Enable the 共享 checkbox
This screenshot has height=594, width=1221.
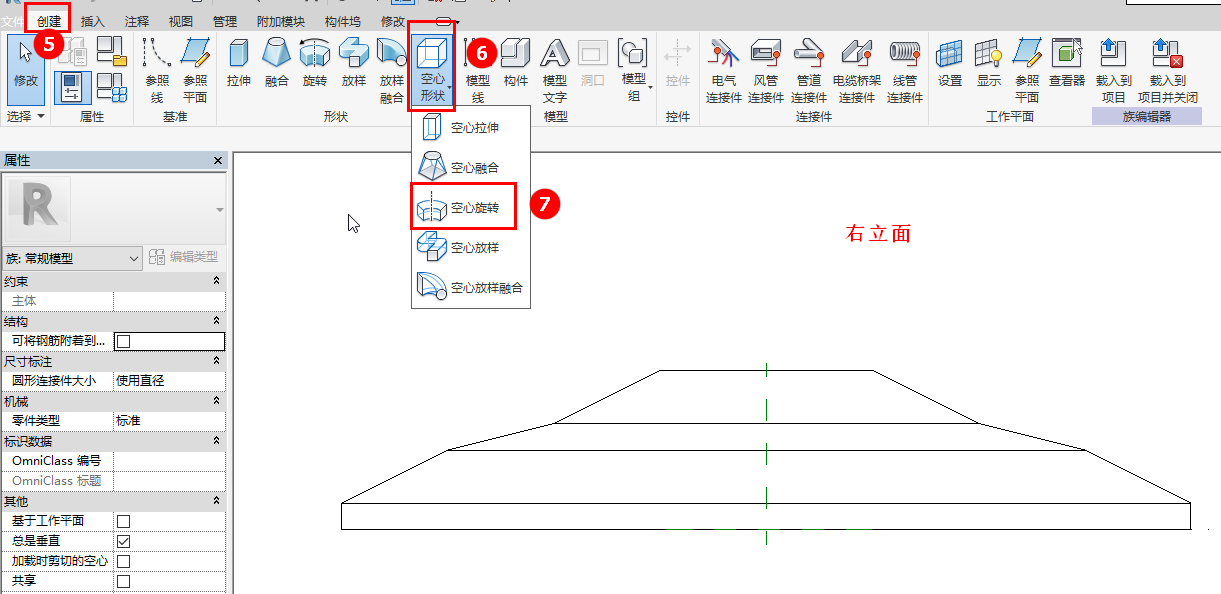(123, 581)
